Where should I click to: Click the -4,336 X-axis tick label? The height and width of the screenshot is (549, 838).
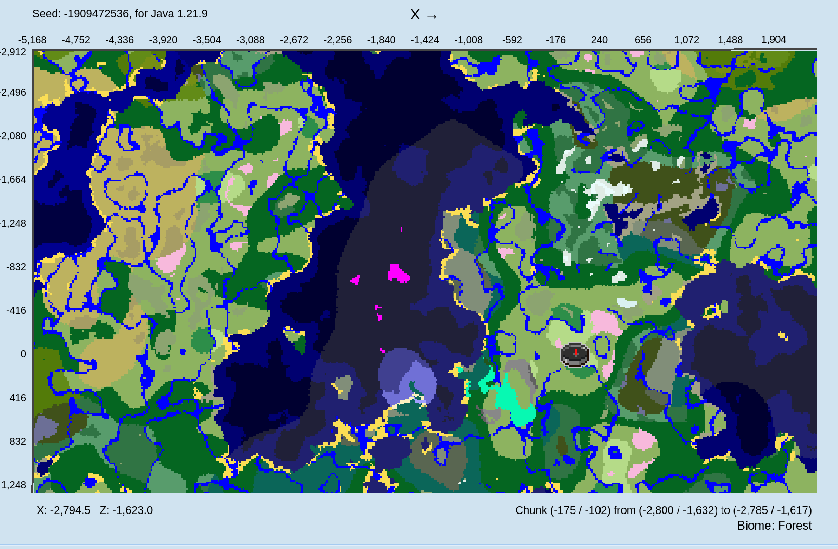120,40
